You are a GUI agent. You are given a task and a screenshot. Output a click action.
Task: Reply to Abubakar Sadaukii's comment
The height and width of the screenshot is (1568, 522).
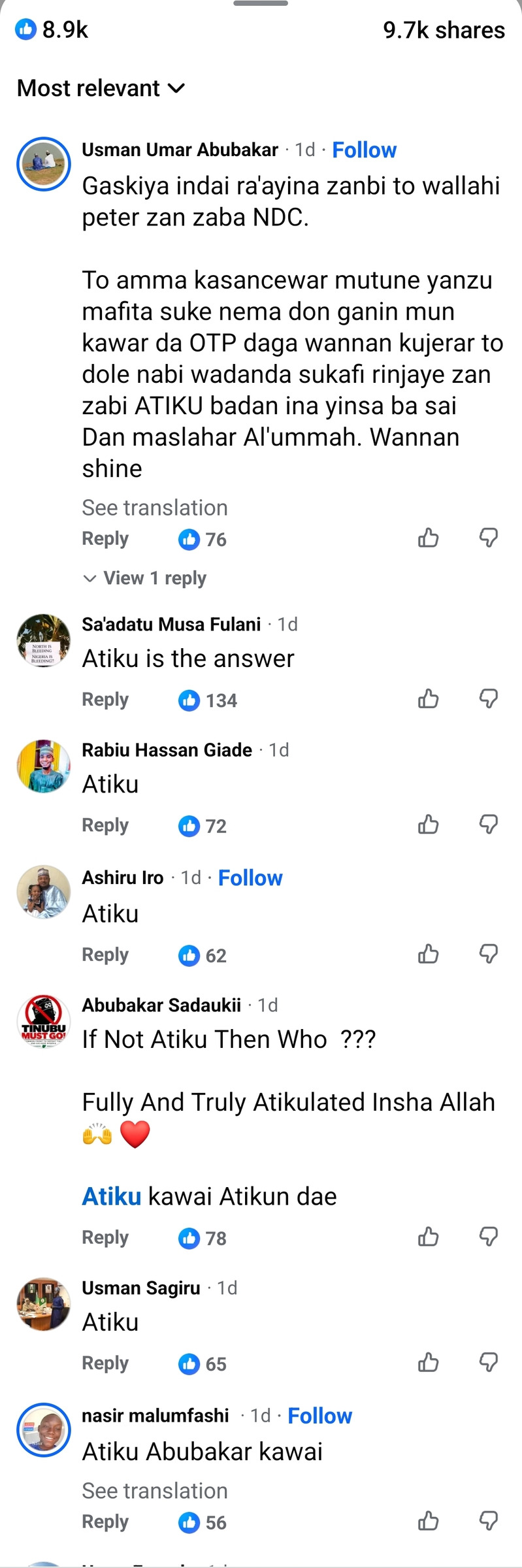tap(105, 1237)
